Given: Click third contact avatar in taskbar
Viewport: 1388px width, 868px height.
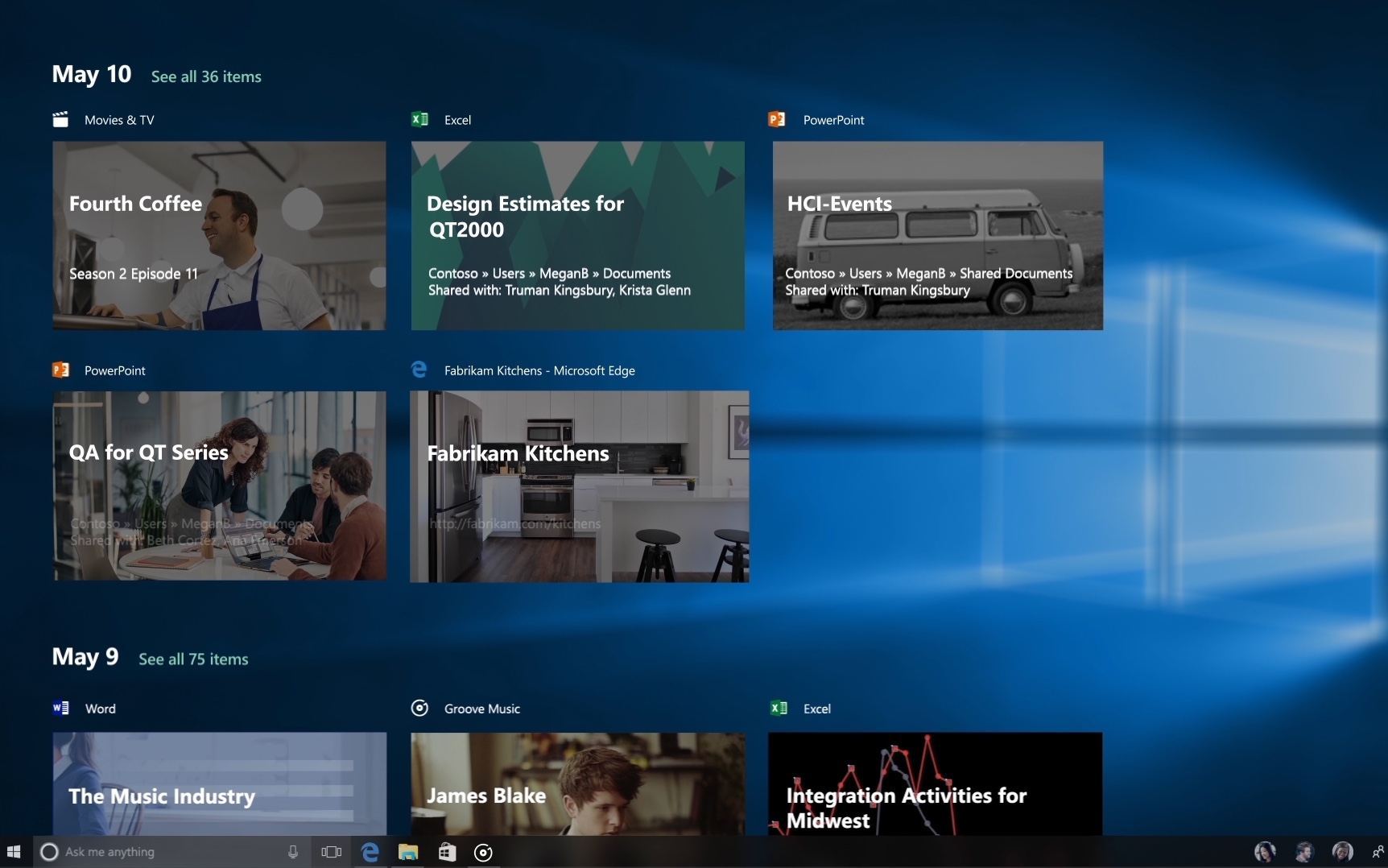Looking at the screenshot, I should tap(1342, 852).
